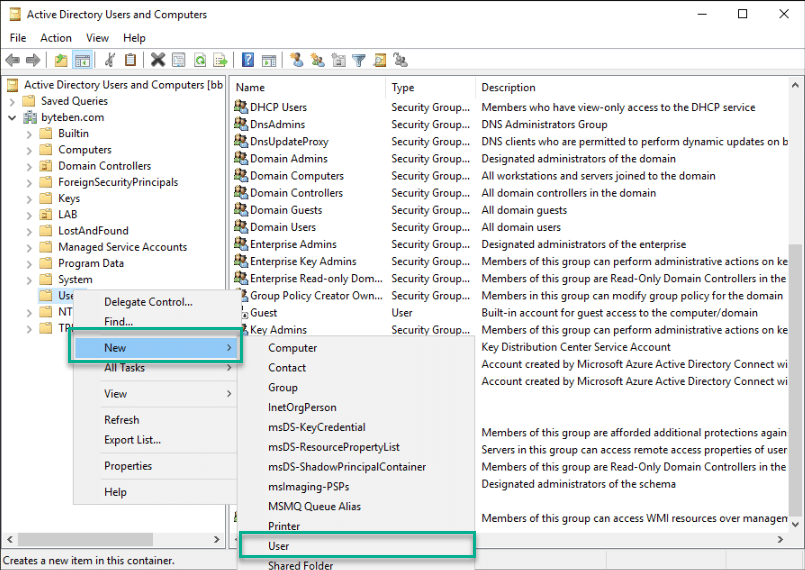Create new user via toolbar icon

pyautogui.click(x=296, y=60)
